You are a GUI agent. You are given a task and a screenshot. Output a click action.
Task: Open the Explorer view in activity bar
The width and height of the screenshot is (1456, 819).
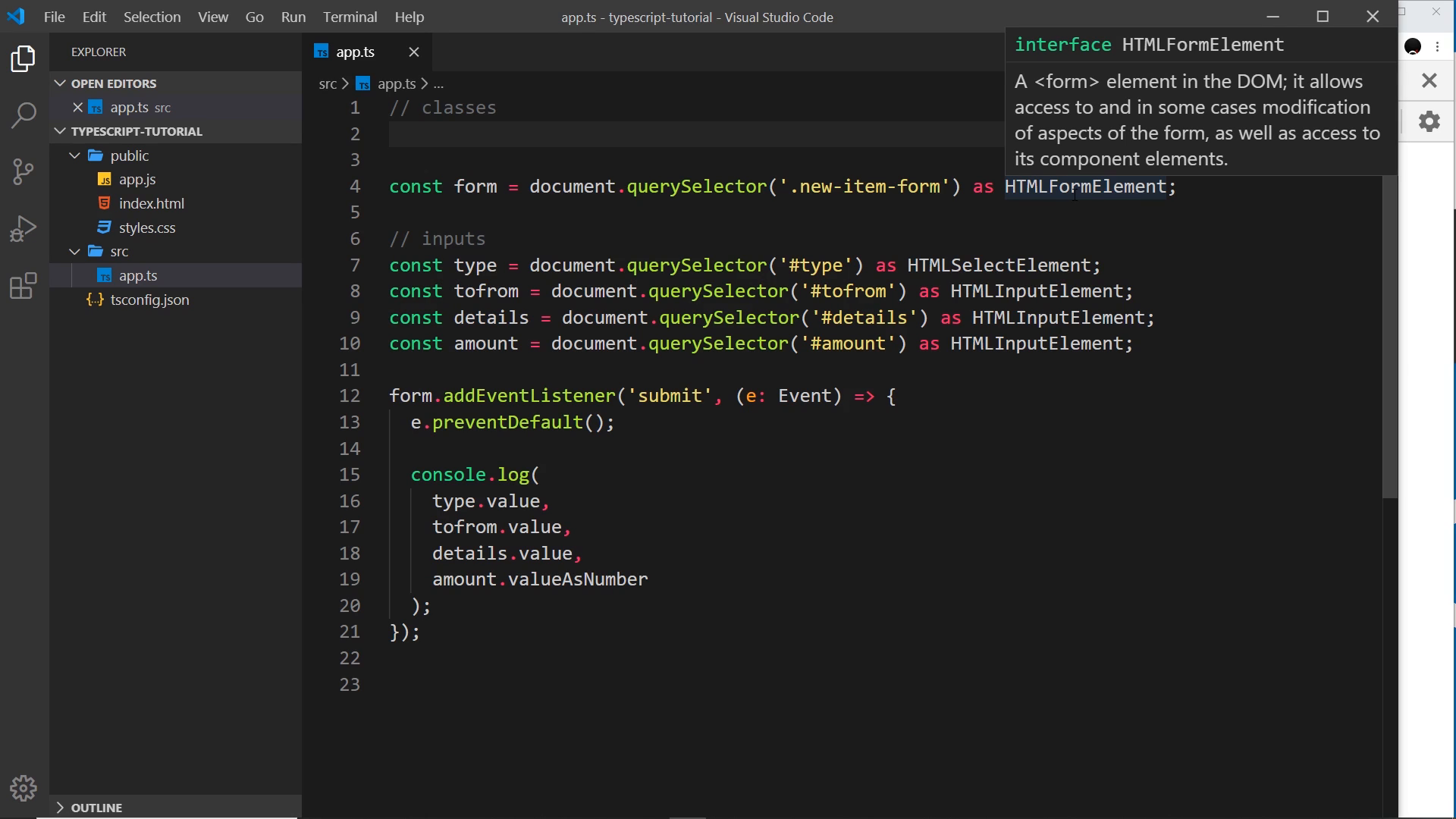[24, 59]
